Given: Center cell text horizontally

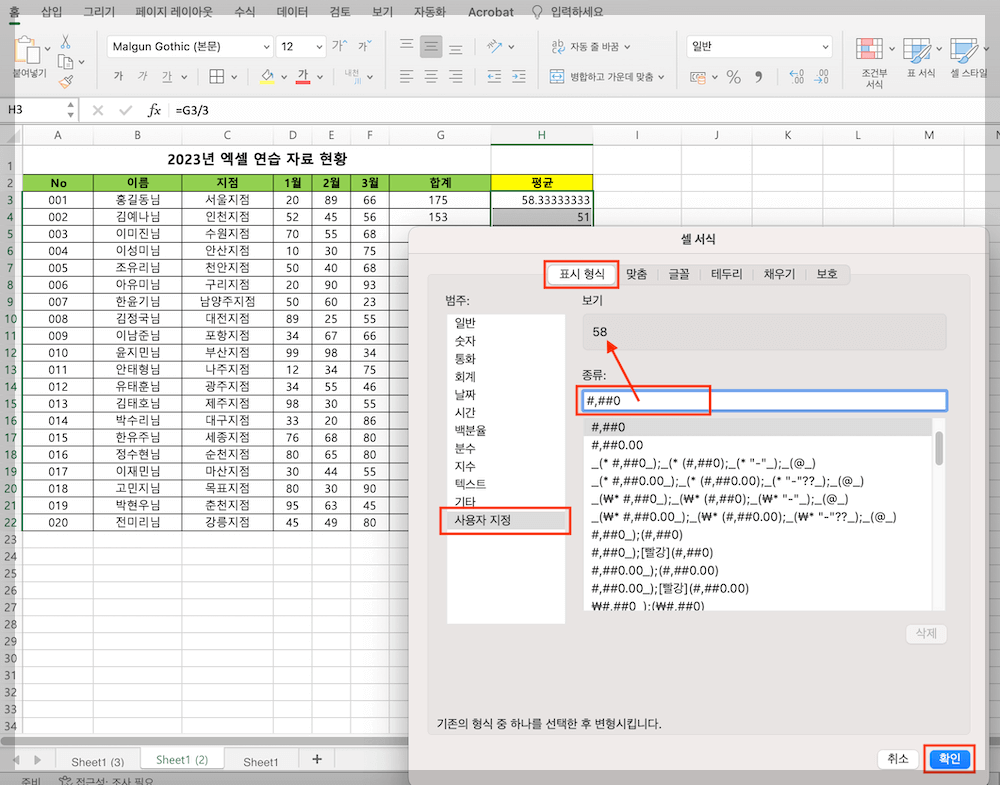Looking at the screenshot, I should 431,77.
